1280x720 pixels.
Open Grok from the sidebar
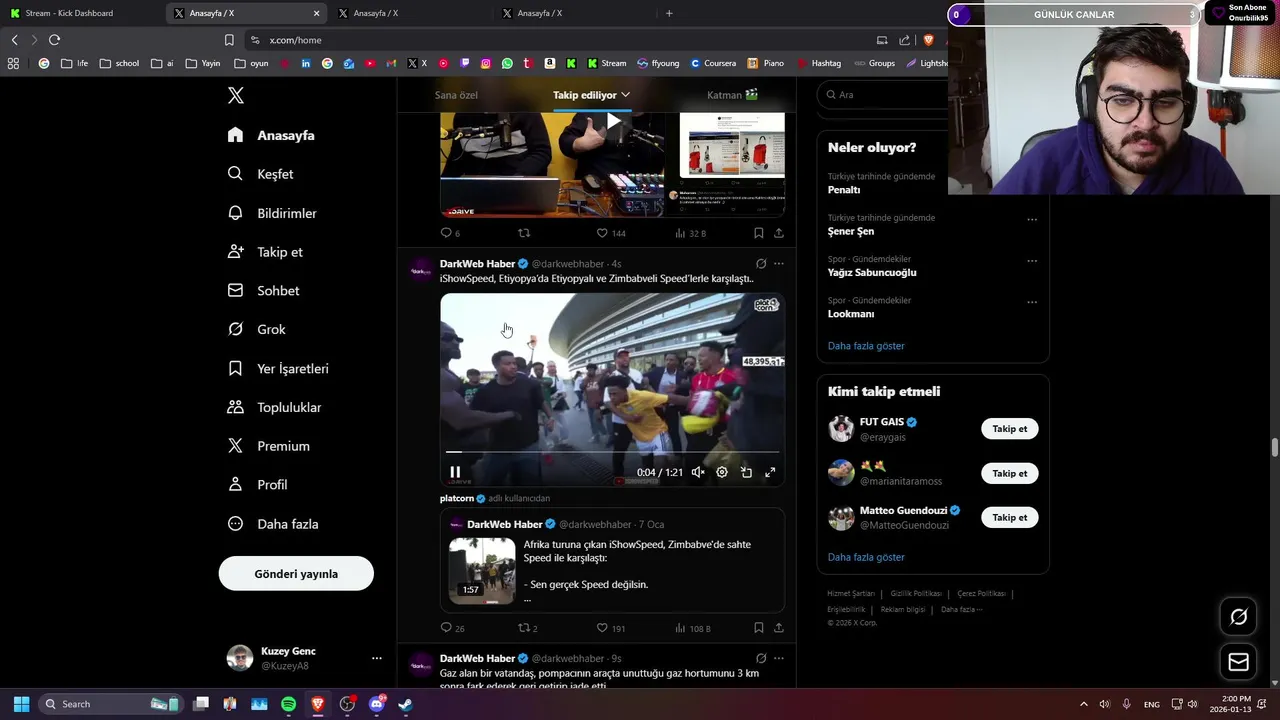tap(257, 329)
